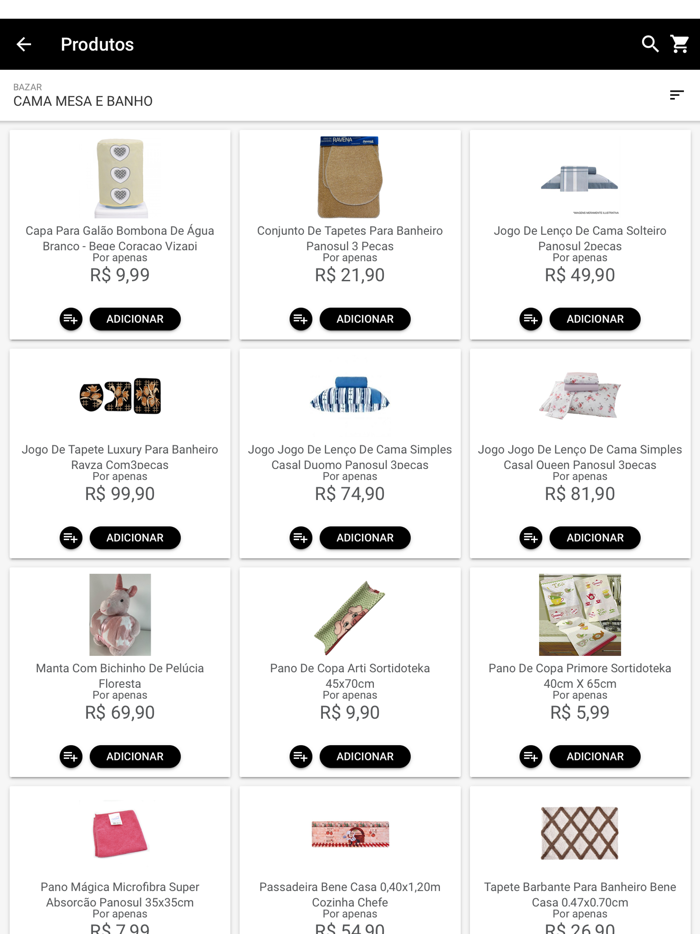Tap add-to-list icon for Manta Com Bichinho
This screenshot has height=934, width=700.
[70, 756]
